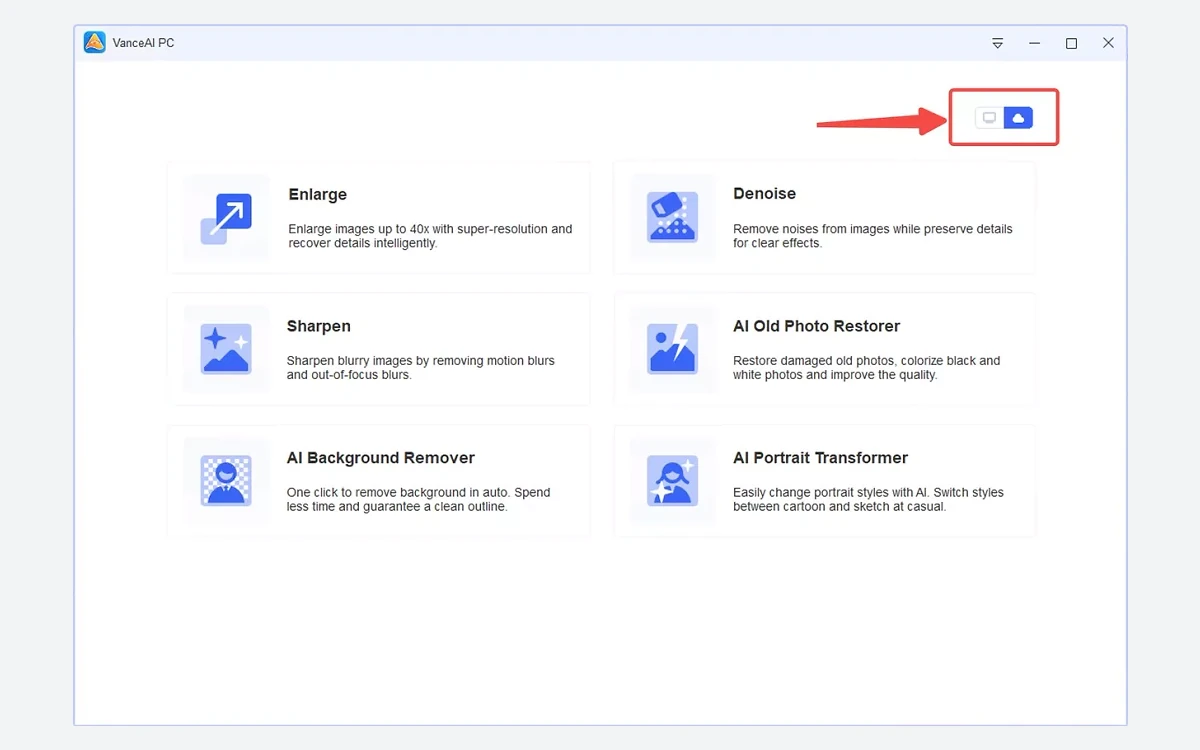Open the title bar dropdown menu icon
The width and height of the screenshot is (1200, 750).
pyautogui.click(x=997, y=43)
